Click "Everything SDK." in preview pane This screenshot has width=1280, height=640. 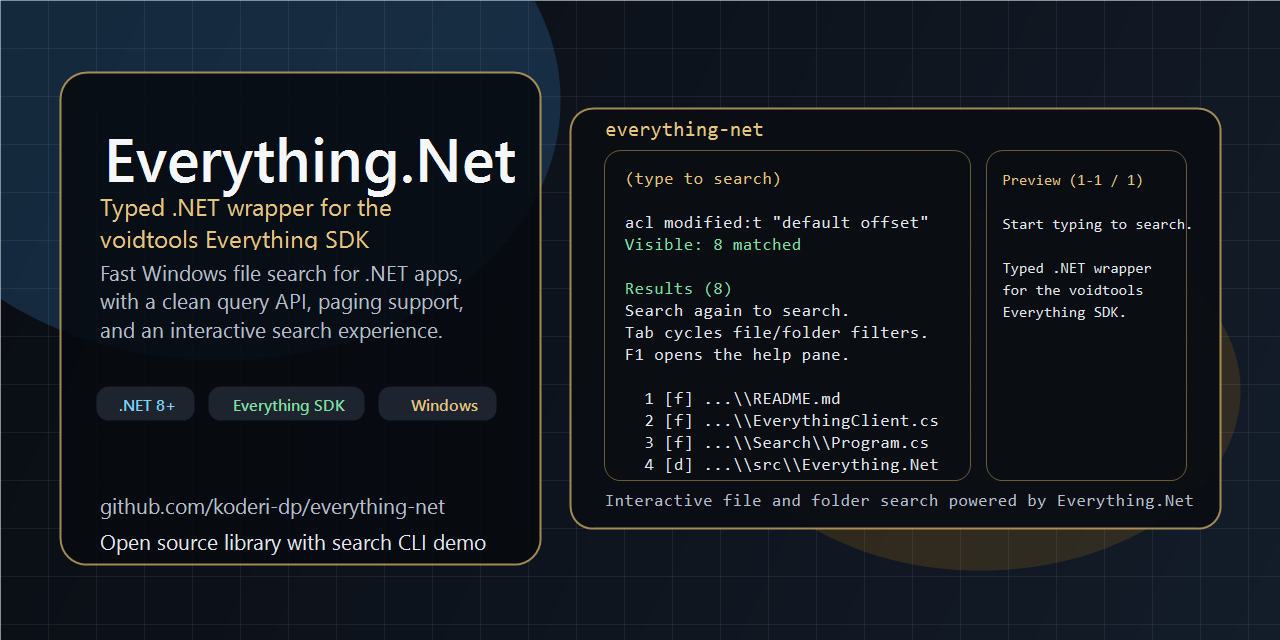pos(1064,313)
